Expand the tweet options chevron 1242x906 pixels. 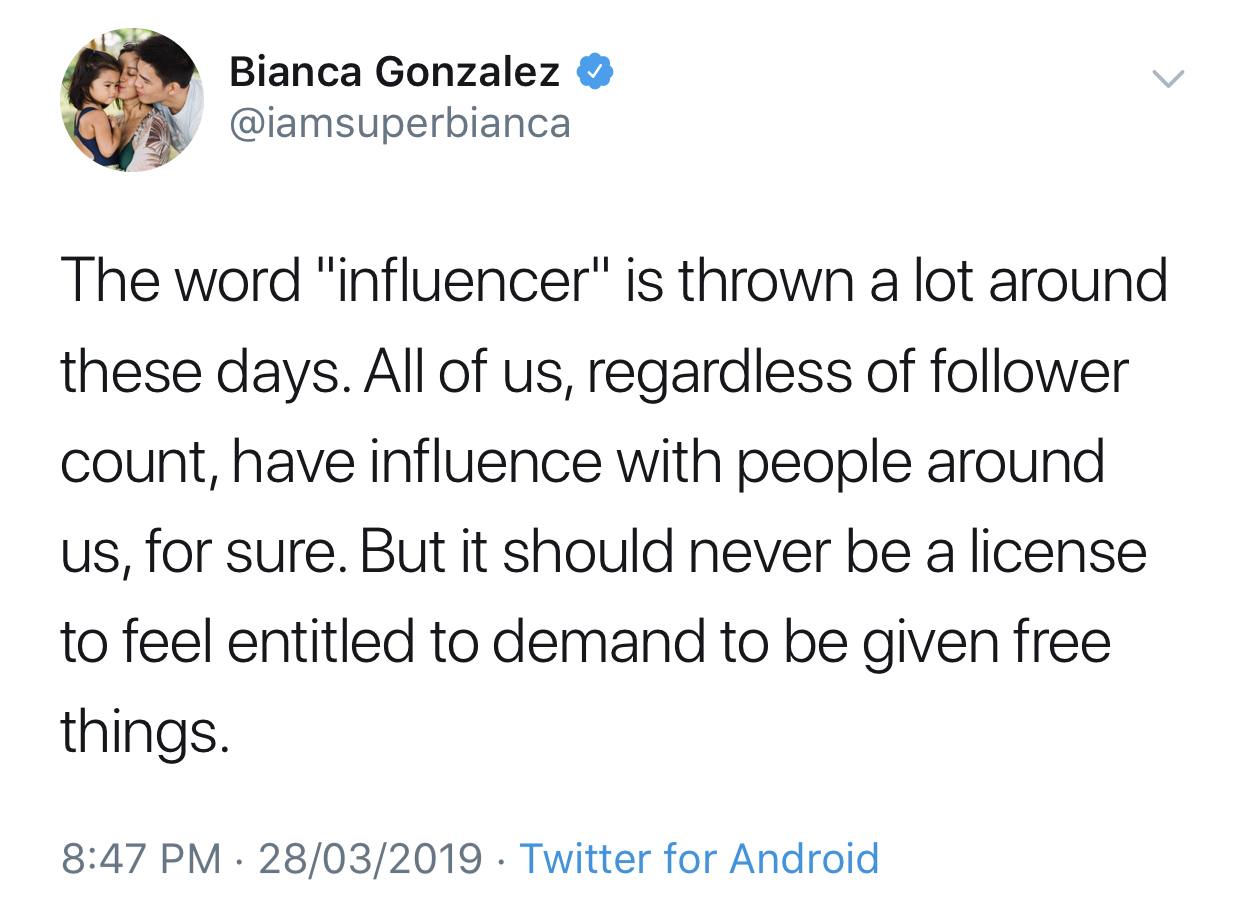[1167, 77]
